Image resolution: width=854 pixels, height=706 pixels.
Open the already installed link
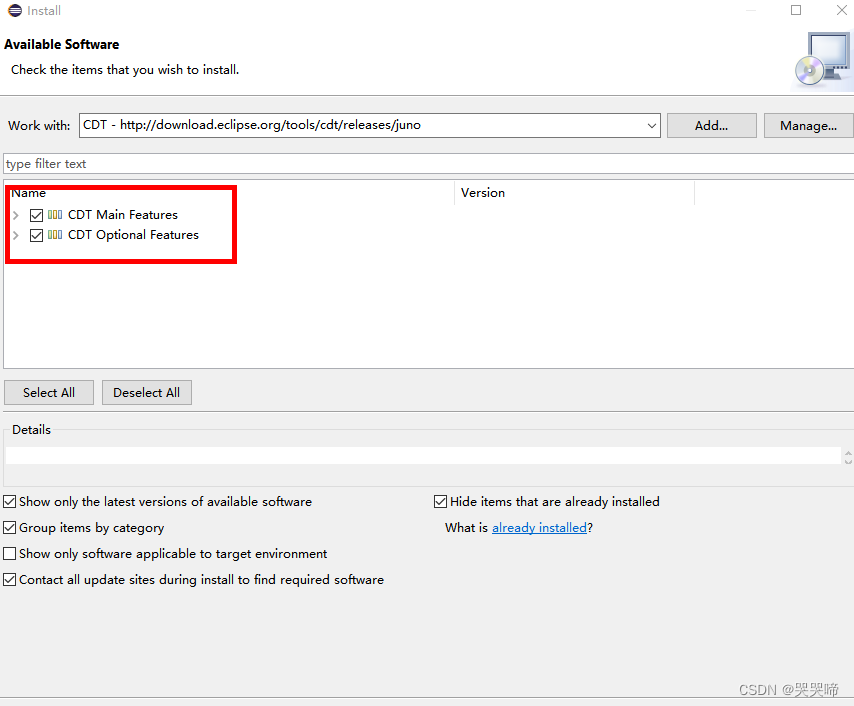539,527
